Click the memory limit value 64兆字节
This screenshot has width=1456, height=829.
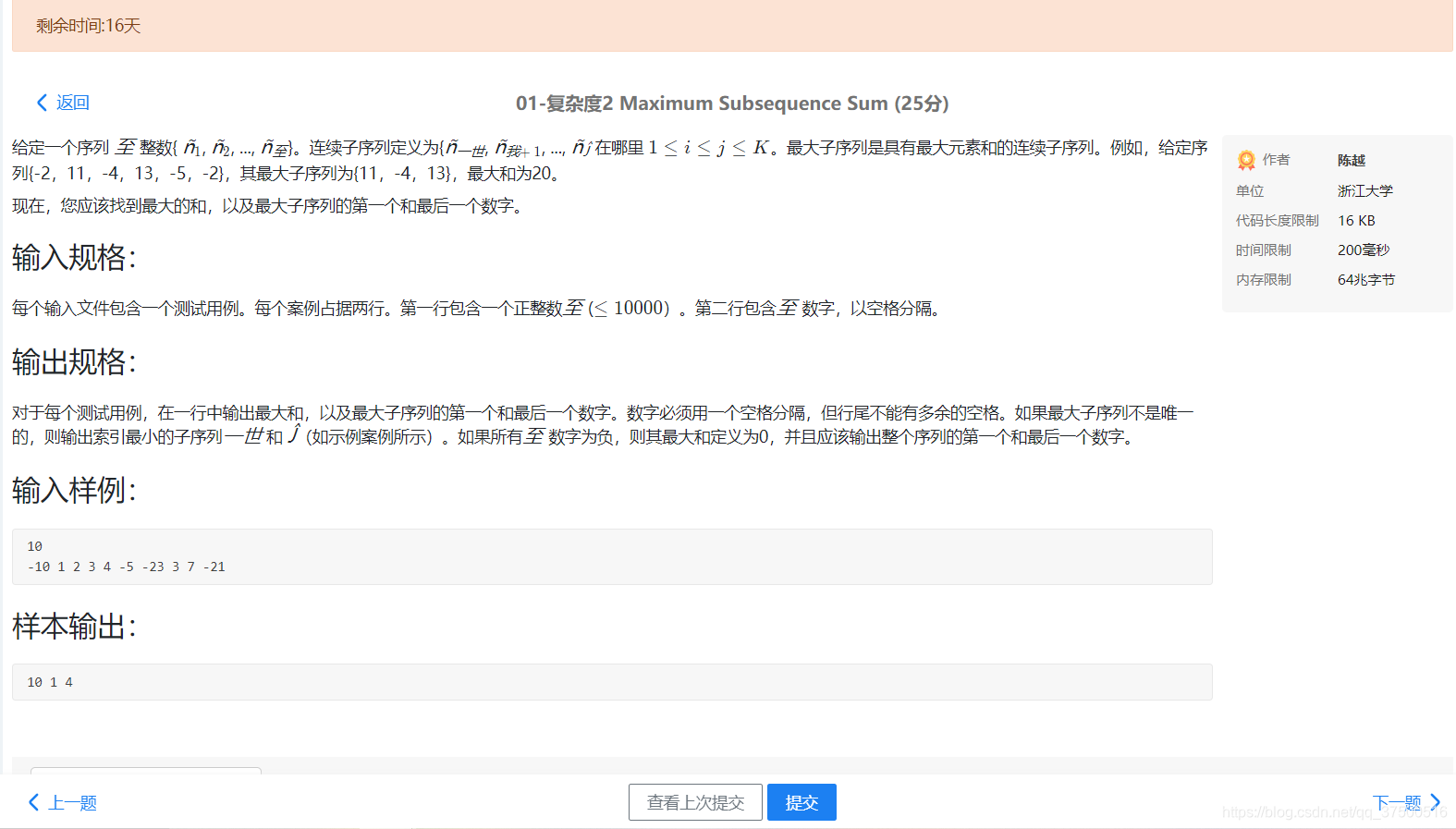click(1366, 279)
